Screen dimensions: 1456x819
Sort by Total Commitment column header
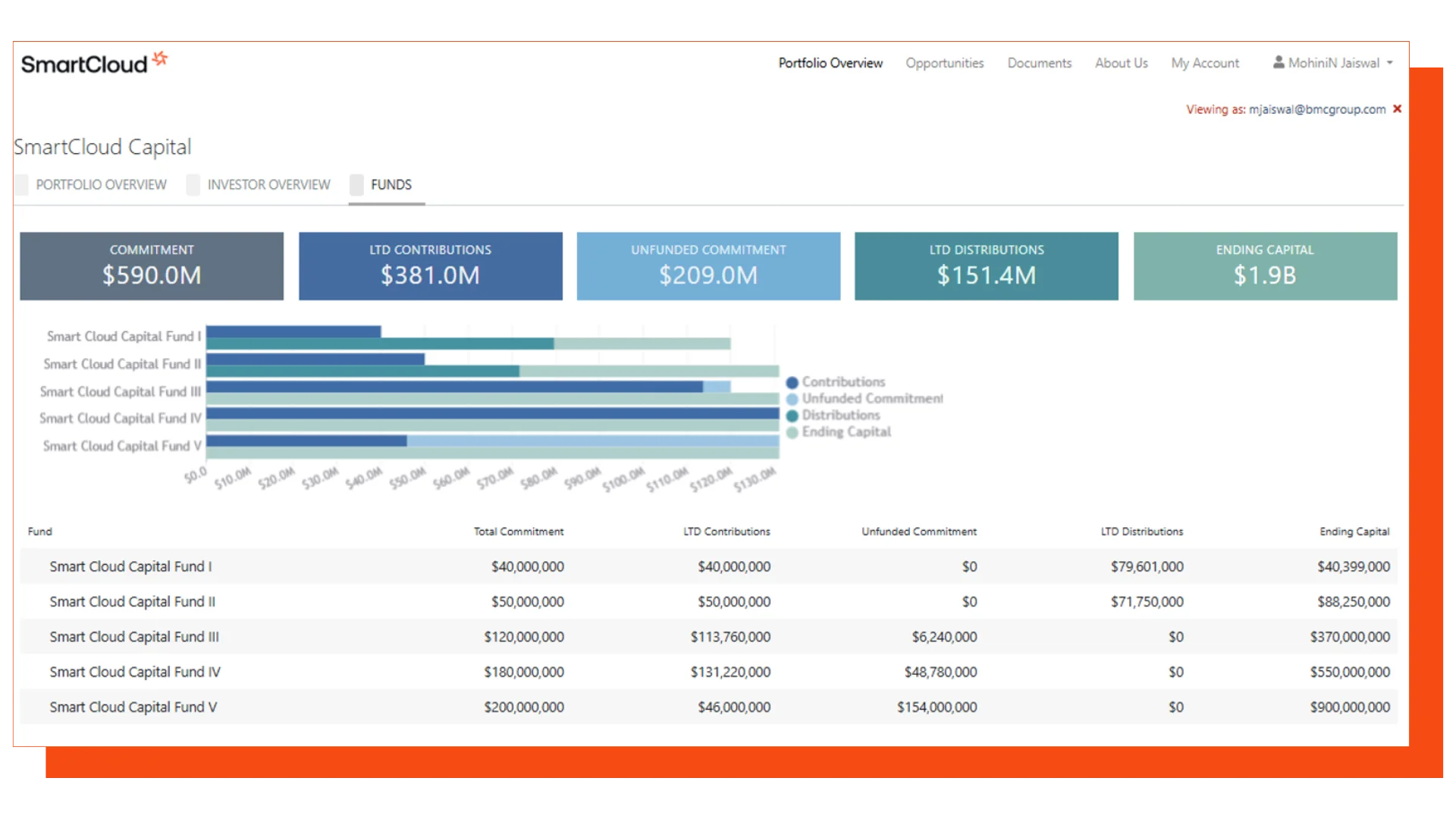(519, 532)
